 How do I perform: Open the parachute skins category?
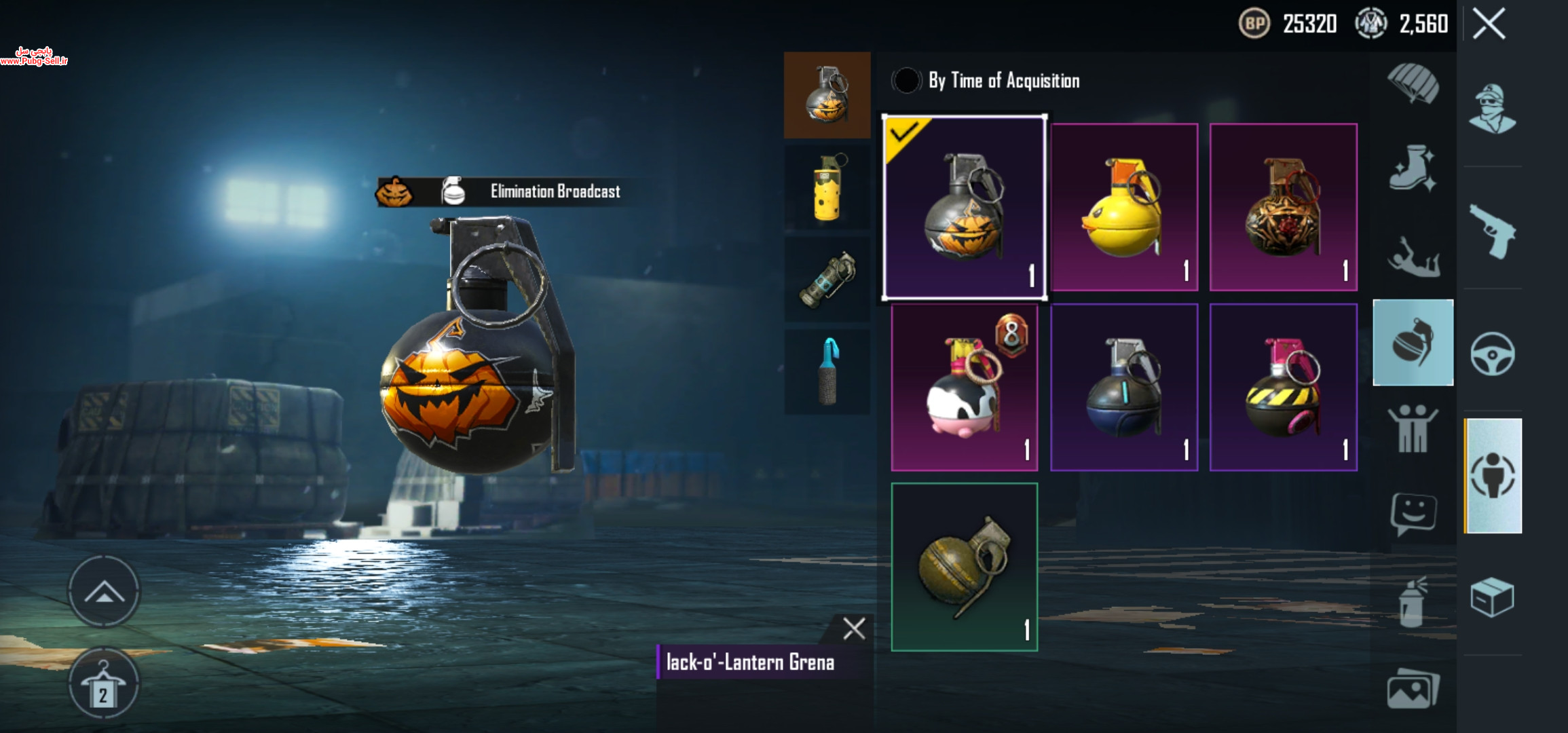click(x=1413, y=83)
